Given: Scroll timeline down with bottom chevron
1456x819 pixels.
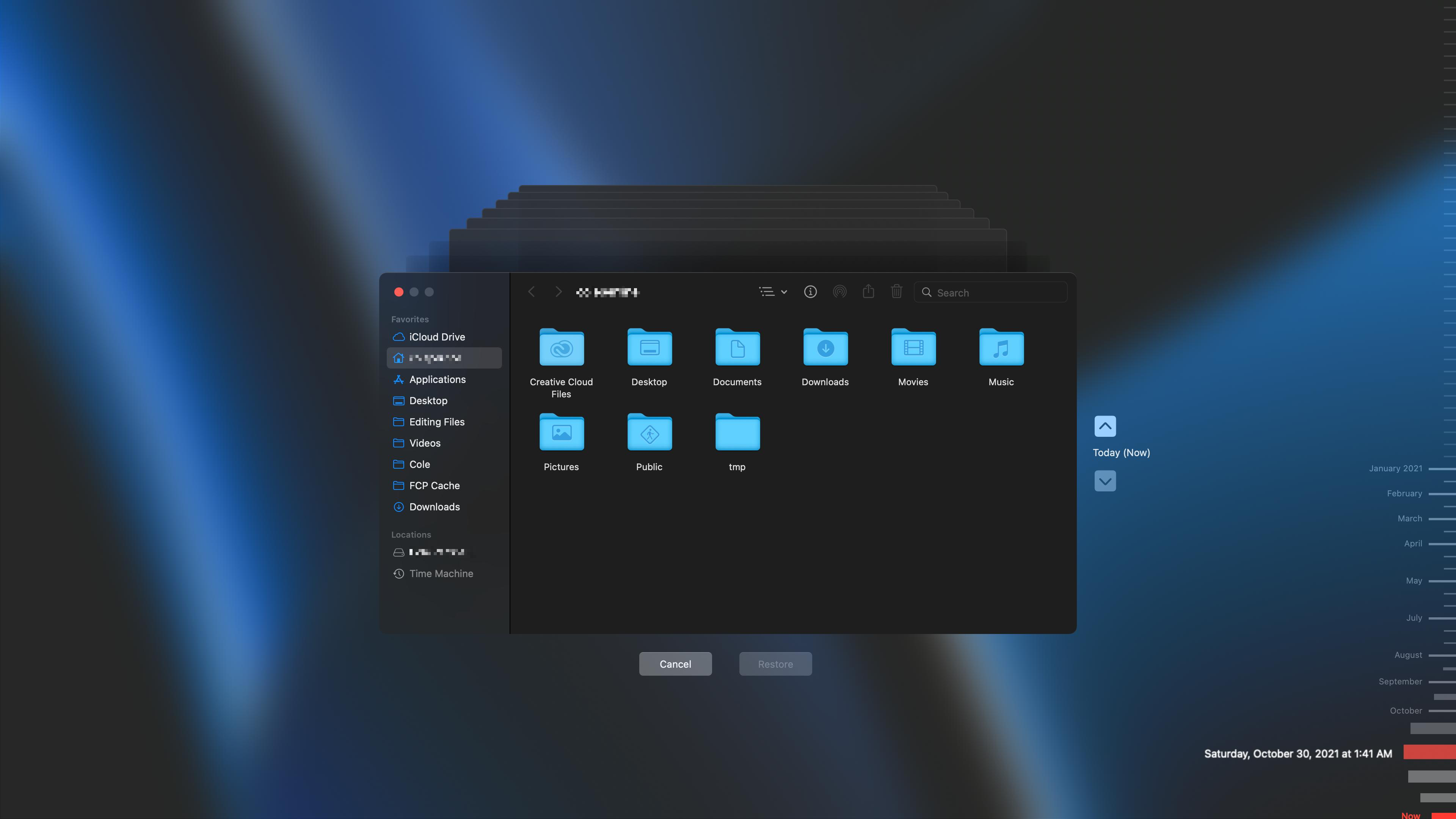Looking at the screenshot, I should click(1105, 481).
